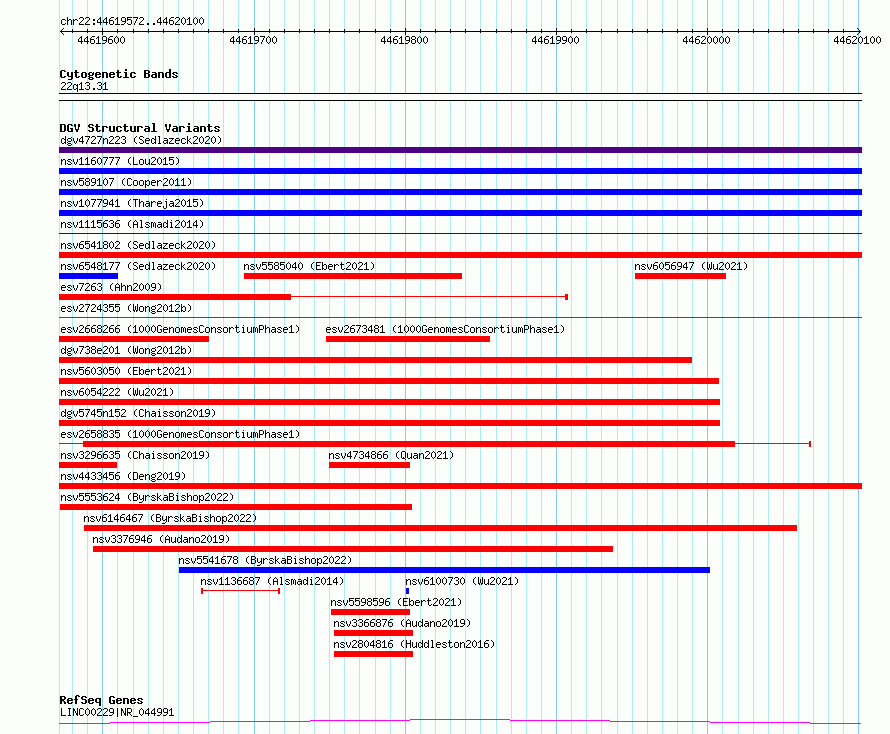The image size is (890, 734).
Task: Open variant nsv6146467 (ByrskaBishop2022)
Action: pos(170,518)
